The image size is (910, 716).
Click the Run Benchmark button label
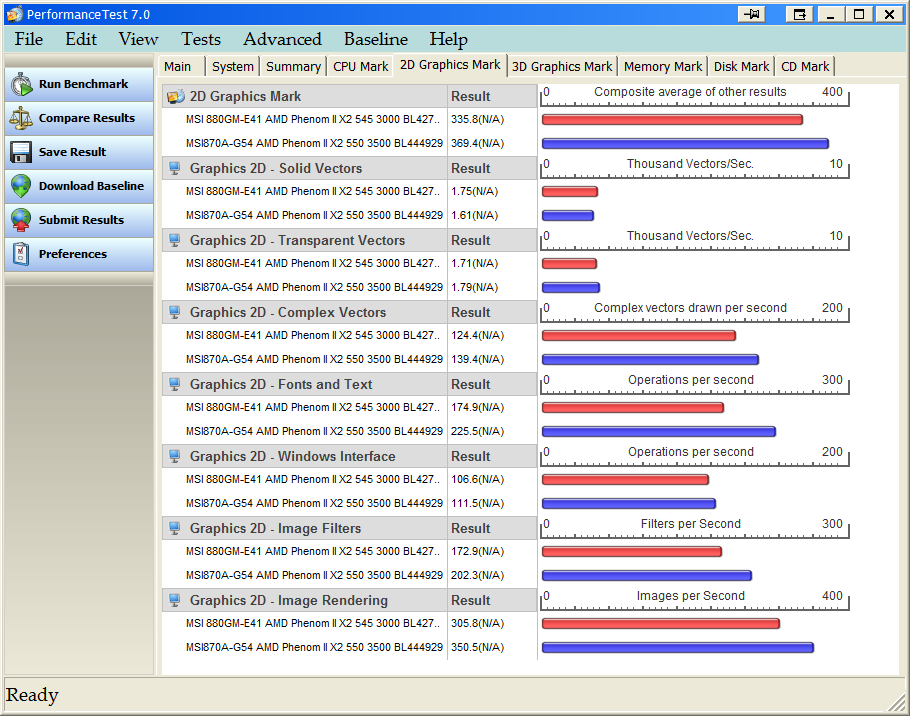coord(84,84)
